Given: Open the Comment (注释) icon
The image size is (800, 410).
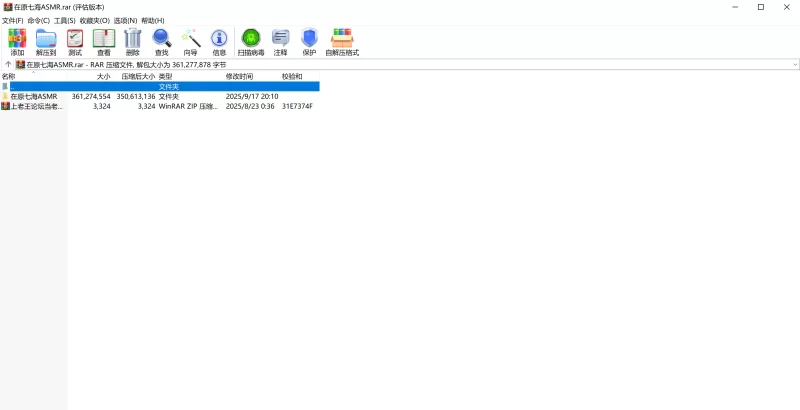Looking at the screenshot, I should point(281,42).
